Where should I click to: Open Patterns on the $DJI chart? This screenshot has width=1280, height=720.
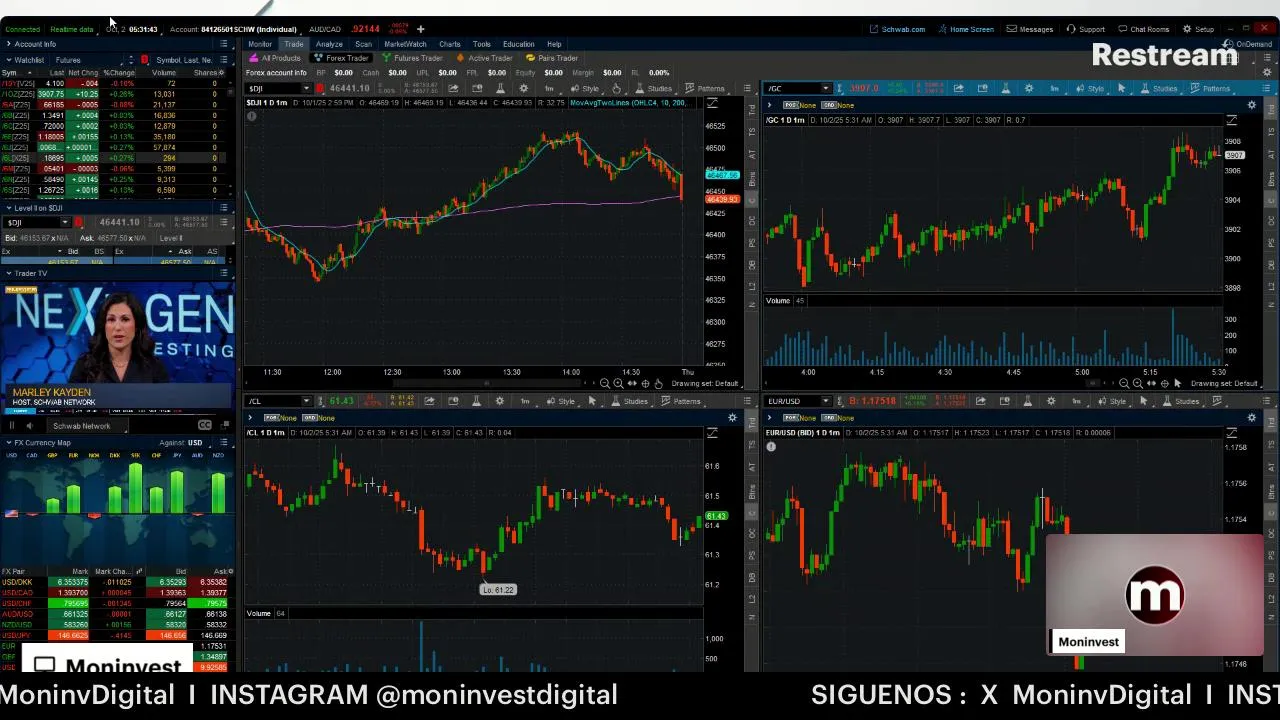tap(705, 88)
